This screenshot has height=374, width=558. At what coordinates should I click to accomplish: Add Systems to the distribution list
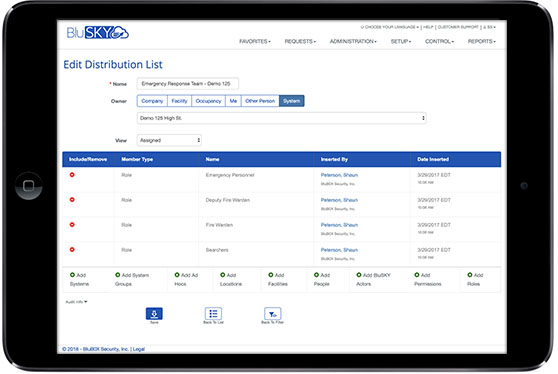[x=79, y=279]
